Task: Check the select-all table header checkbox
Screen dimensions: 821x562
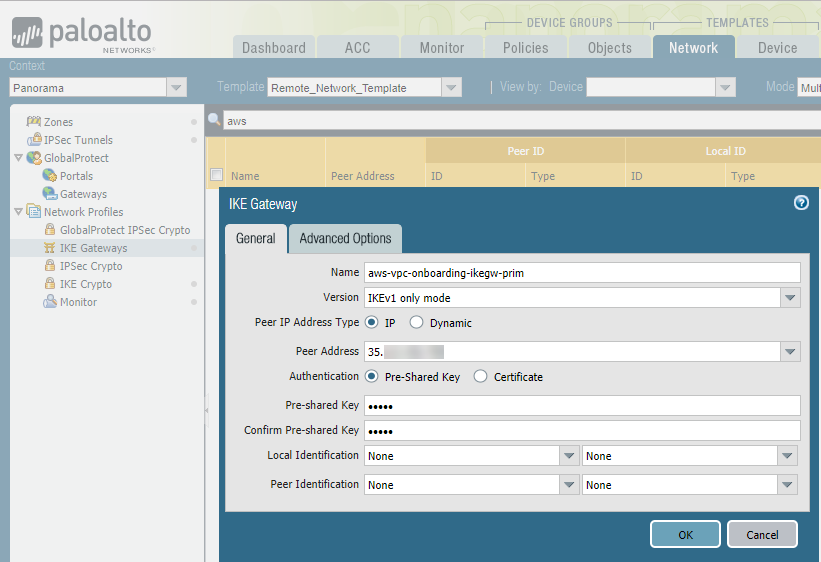Action: tap(216, 175)
